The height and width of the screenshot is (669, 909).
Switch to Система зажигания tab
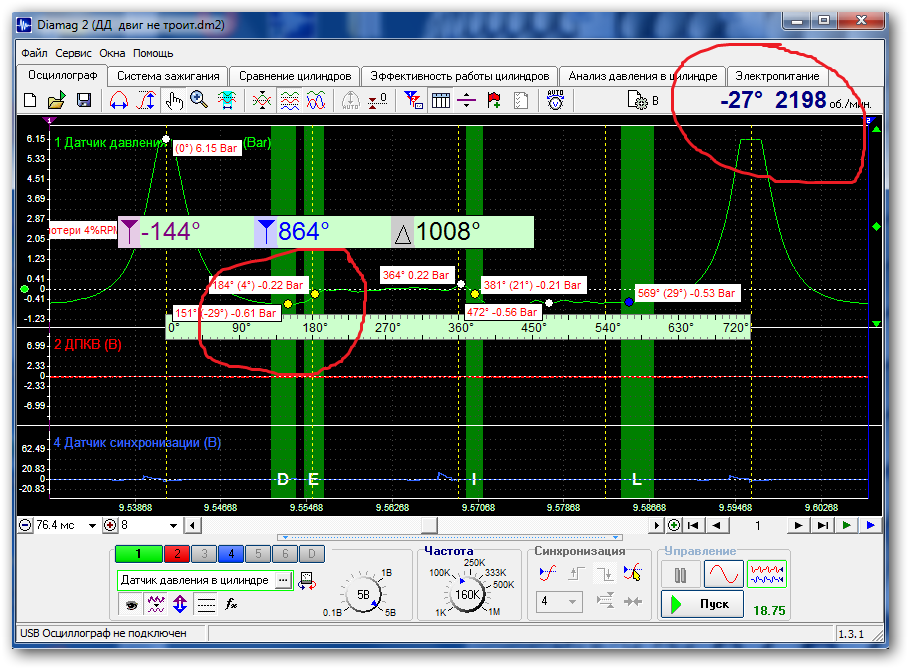pos(168,76)
